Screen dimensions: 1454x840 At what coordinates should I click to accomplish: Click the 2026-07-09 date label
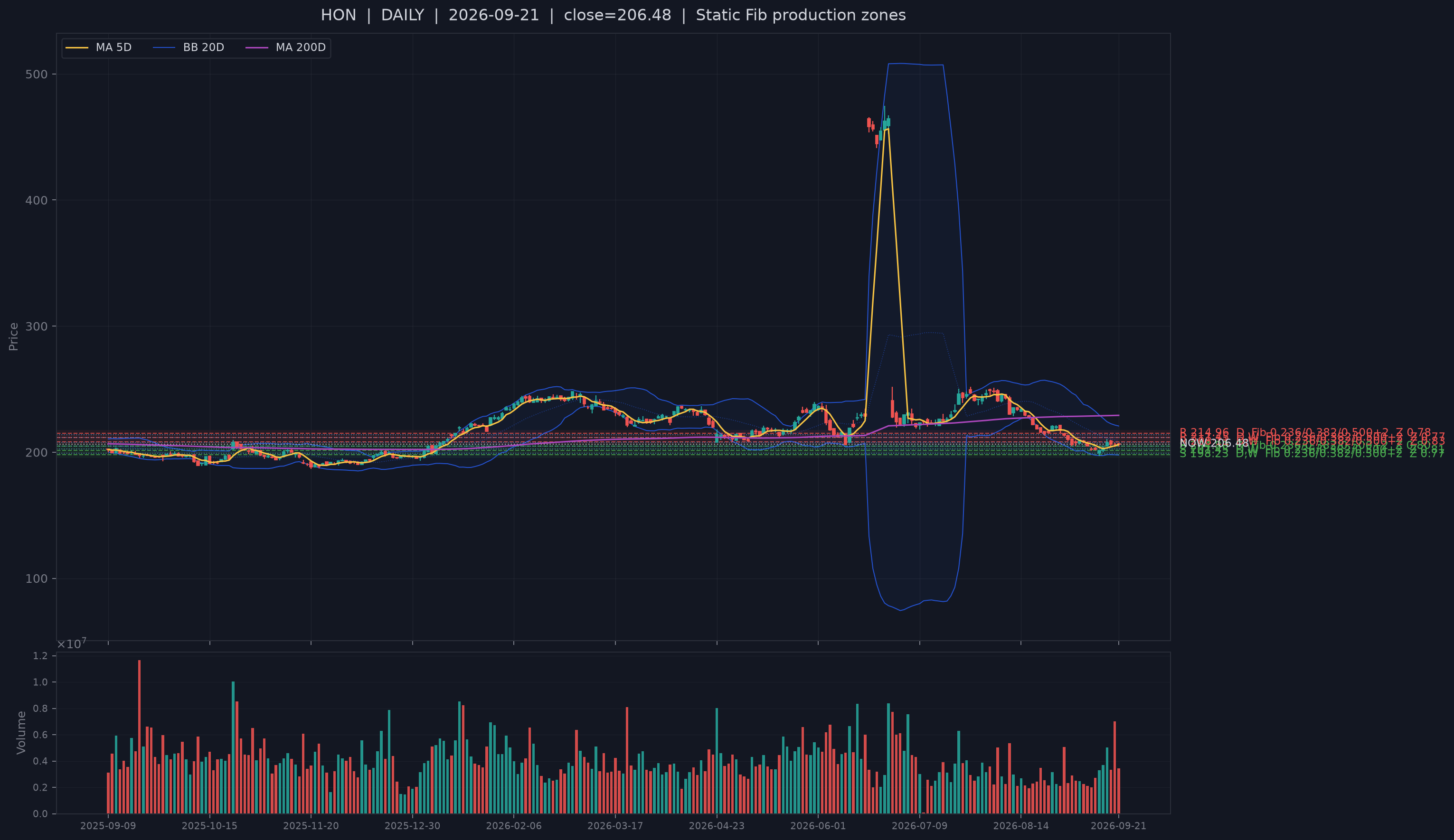[x=920, y=826]
